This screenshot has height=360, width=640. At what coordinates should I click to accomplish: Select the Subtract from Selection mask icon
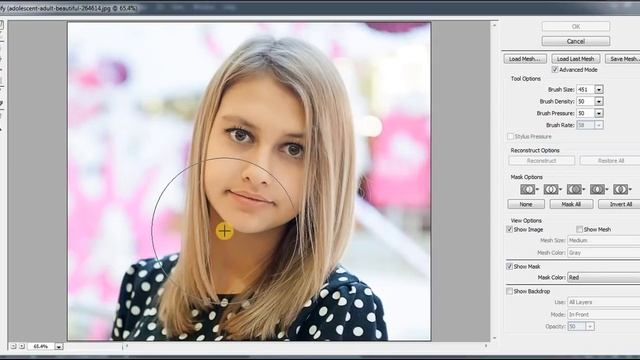(575, 189)
